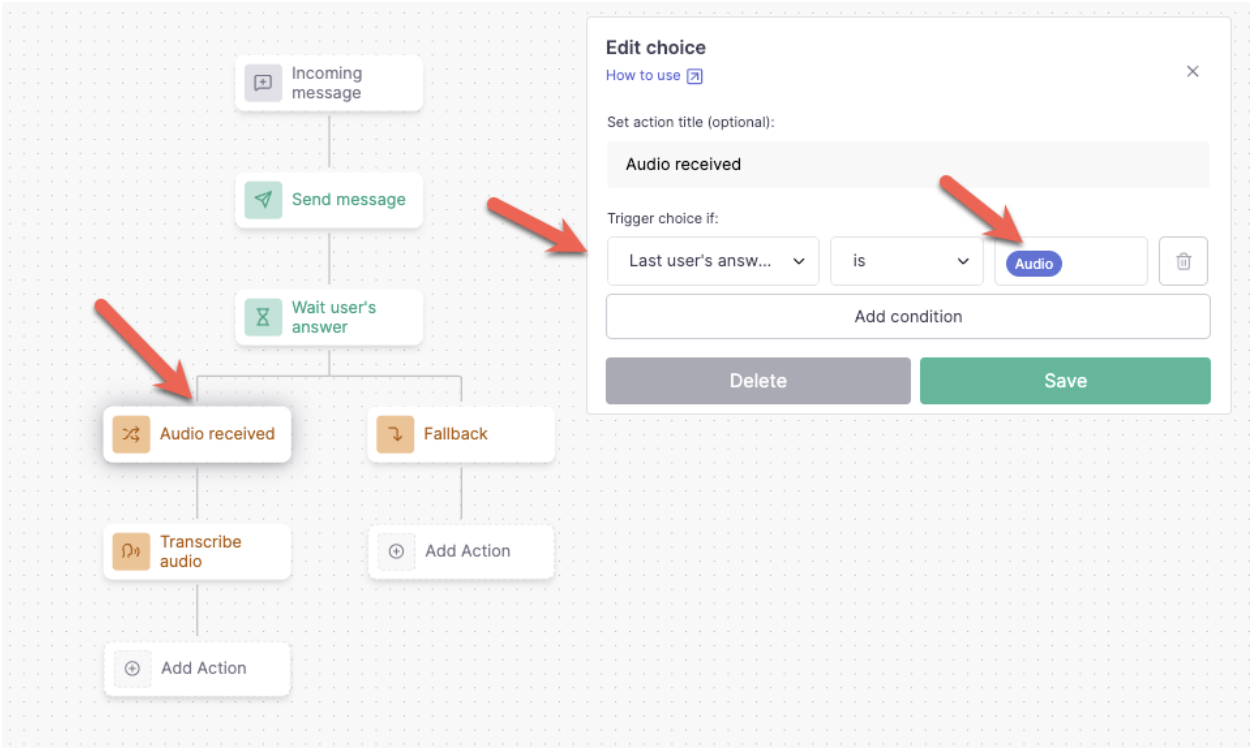Click the green Save button
This screenshot has height=750, width=1254.
tap(1065, 381)
